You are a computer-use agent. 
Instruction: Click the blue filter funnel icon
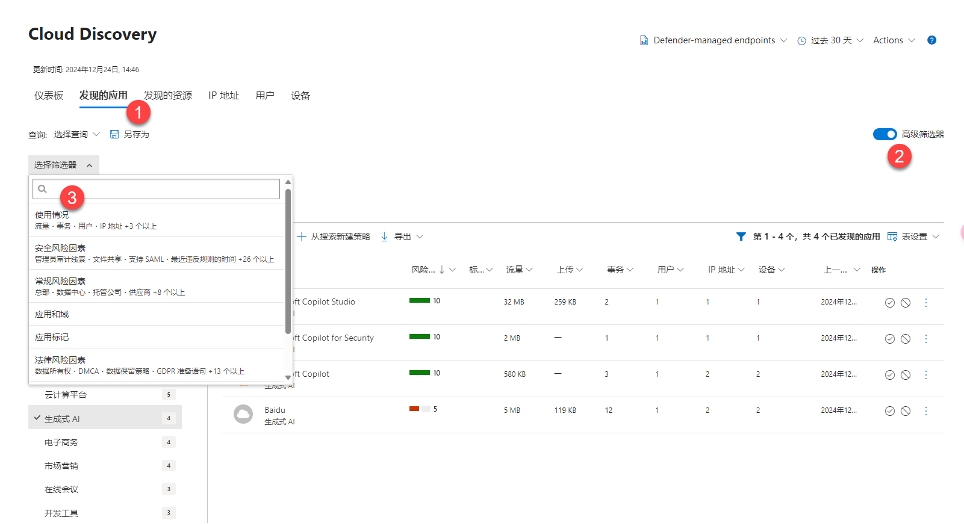point(741,237)
